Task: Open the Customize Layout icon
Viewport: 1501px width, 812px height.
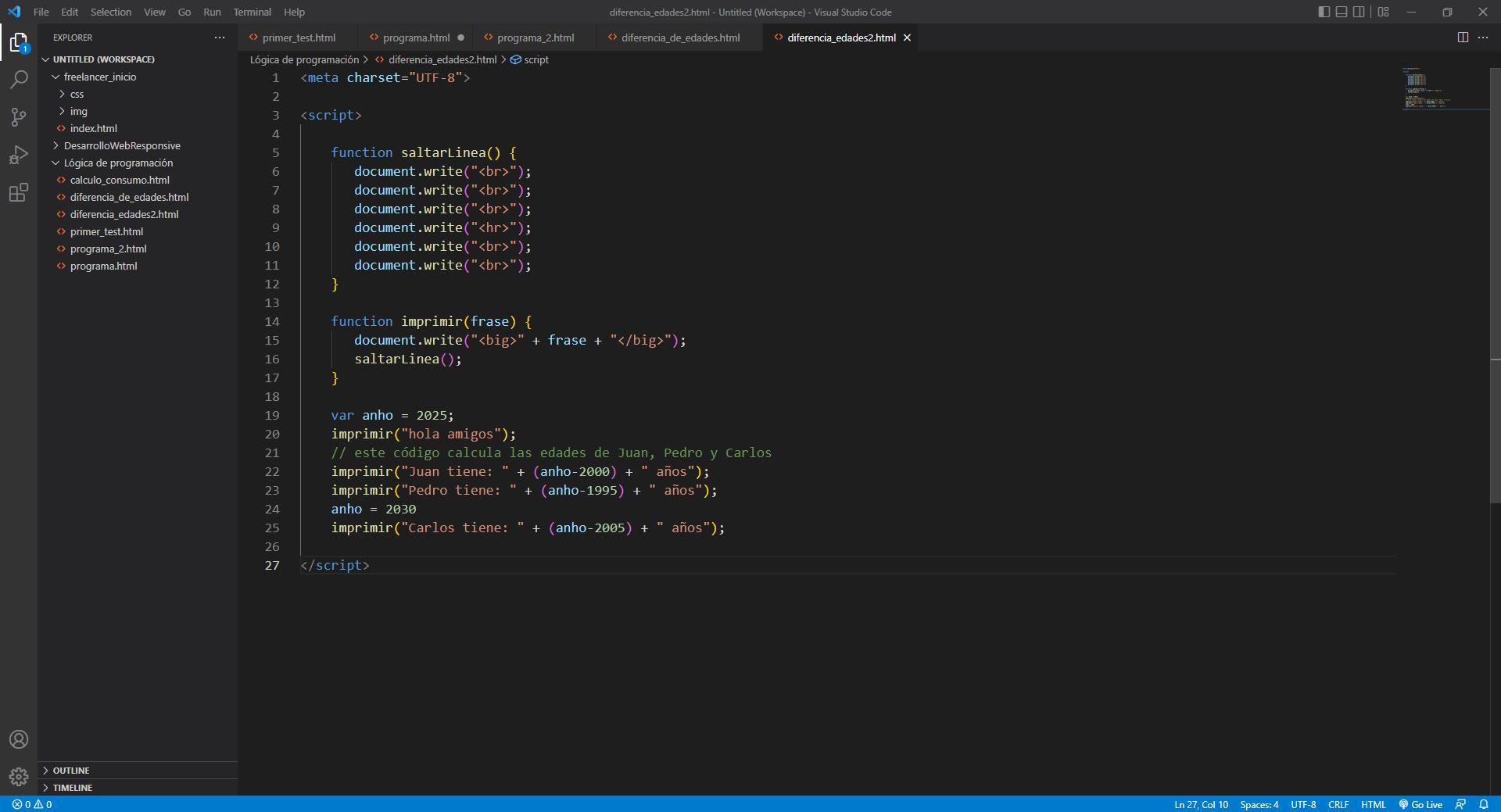Action: pyautogui.click(x=1384, y=12)
